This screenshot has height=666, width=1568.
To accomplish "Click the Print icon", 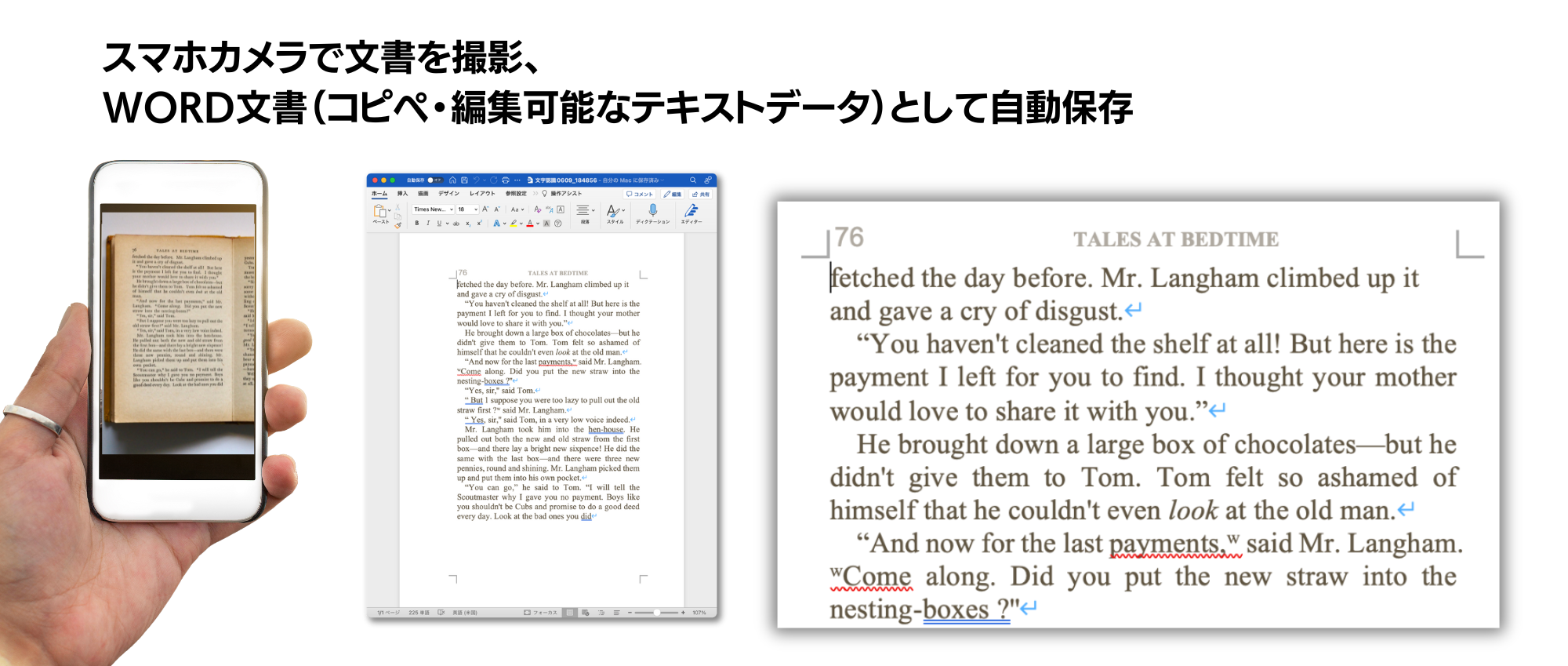I will 506,180.
